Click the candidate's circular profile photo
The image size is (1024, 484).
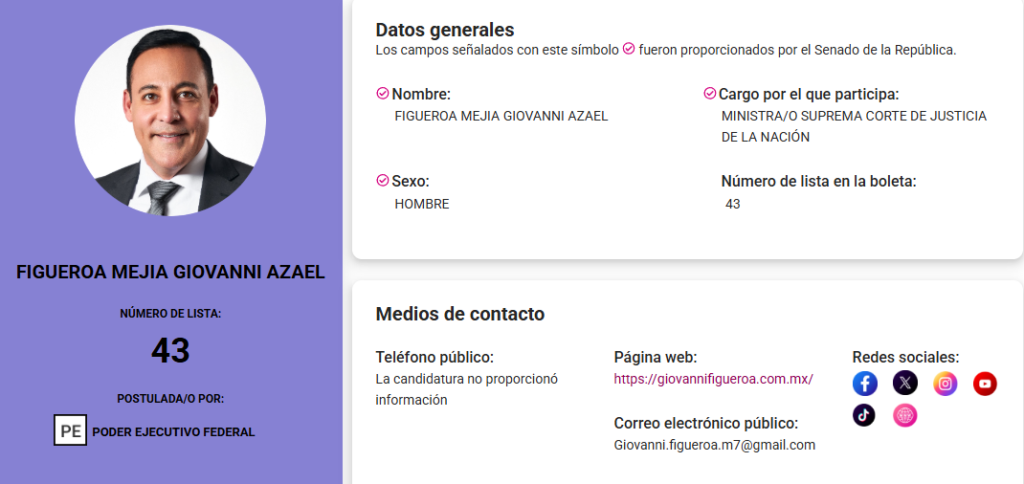(x=170, y=121)
